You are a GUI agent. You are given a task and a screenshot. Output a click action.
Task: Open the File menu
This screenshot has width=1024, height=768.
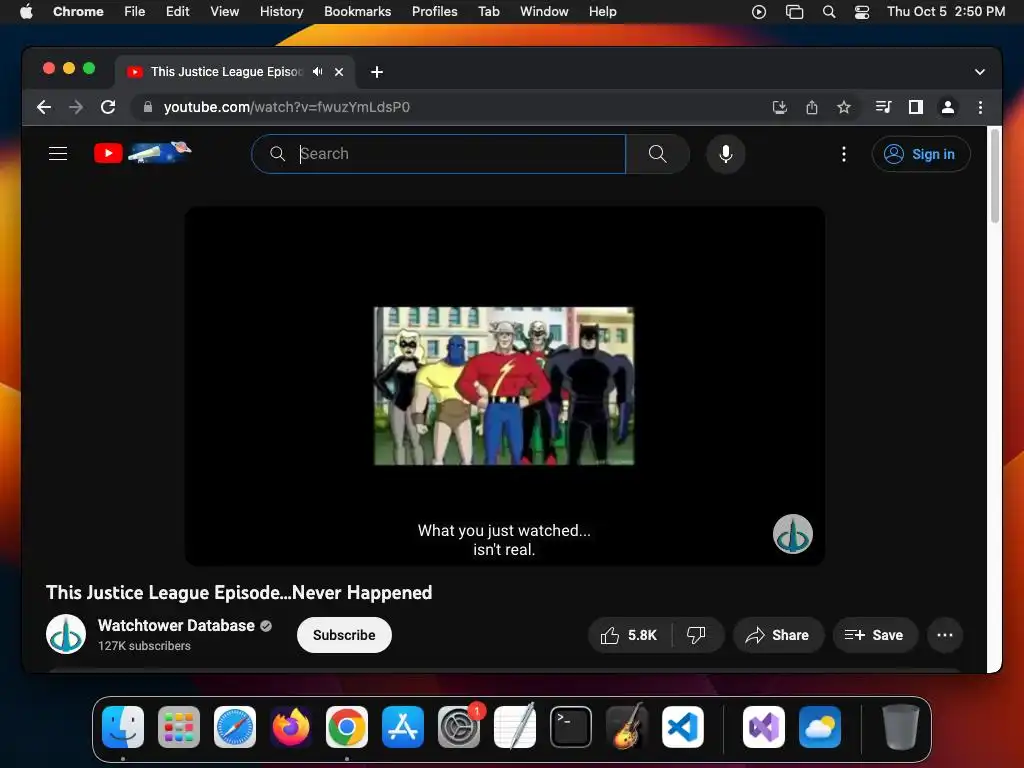tap(135, 11)
